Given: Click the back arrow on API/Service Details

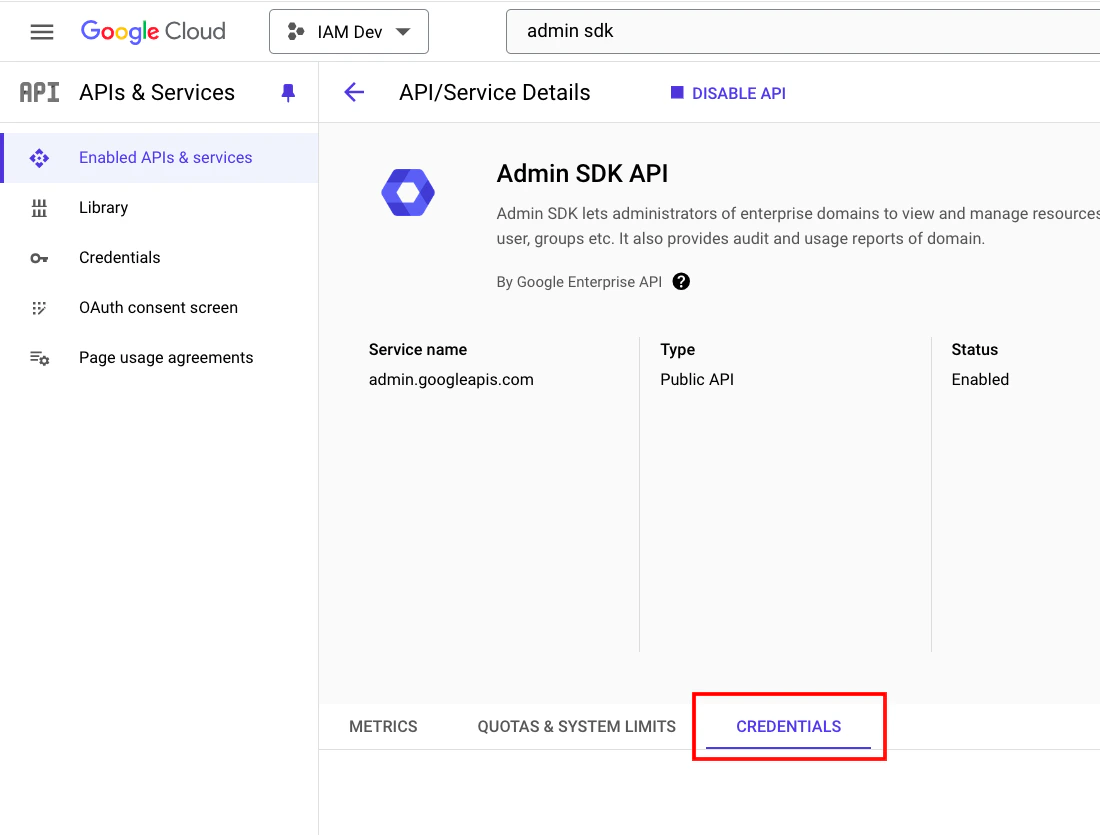Looking at the screenshot, I should pyautogui.click(x=354, y=92).
